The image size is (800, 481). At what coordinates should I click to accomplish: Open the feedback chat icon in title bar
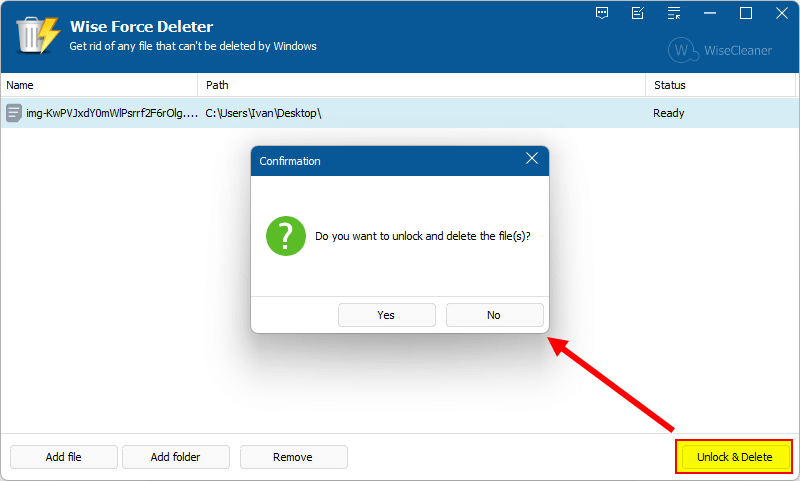[x=602, y=13]
